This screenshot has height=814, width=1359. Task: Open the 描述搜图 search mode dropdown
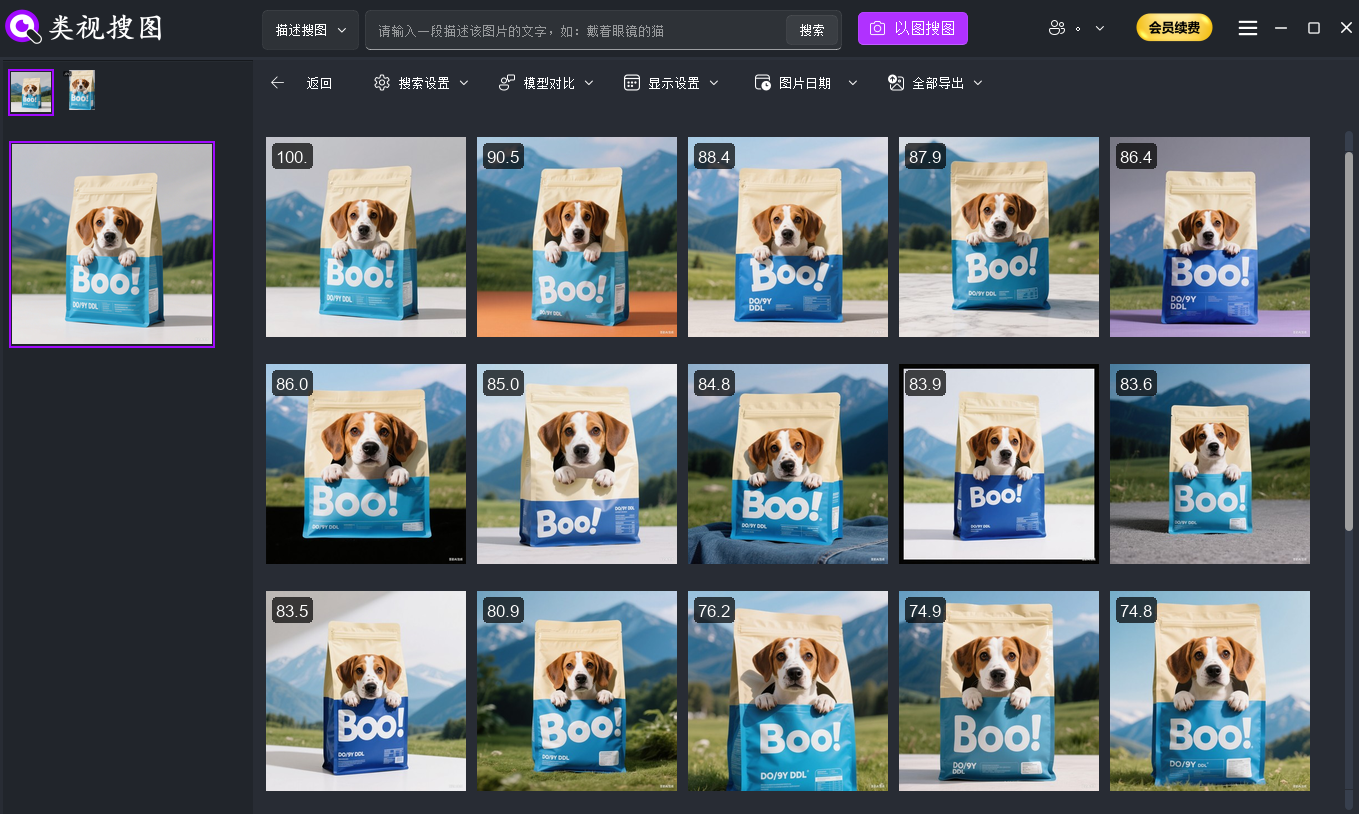tap(310, 30)
